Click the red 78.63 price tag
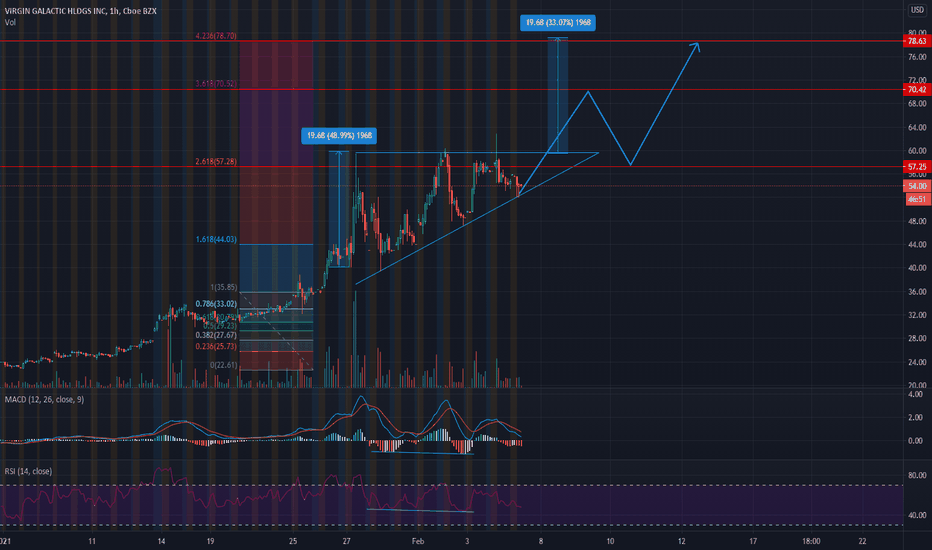932x550 pixels. pos(917,41)
